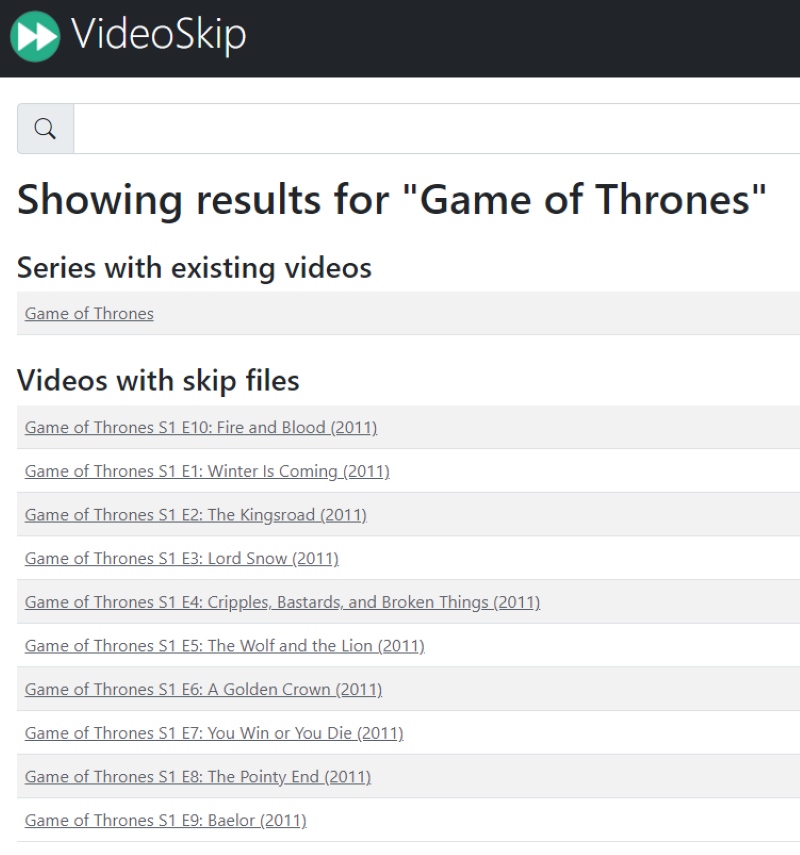Click the 'Videos with skip files' heading
Viewport: 800px width, 855px height.
(x=158, y=380)
